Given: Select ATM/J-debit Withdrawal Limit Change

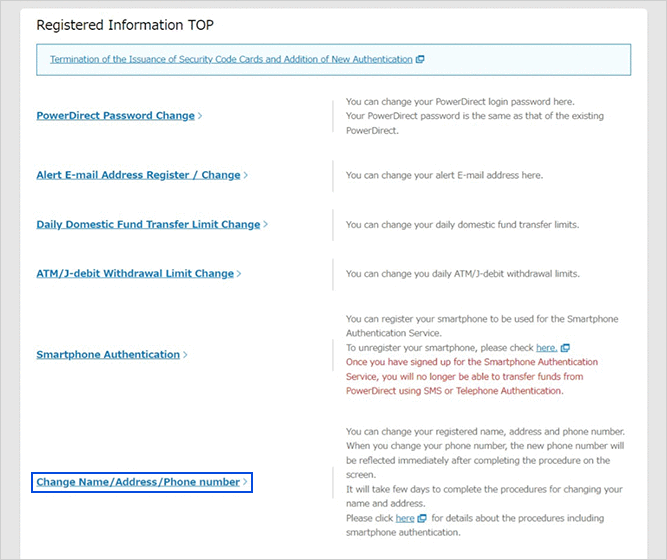Looking at the screenshot, I should 135,274.
